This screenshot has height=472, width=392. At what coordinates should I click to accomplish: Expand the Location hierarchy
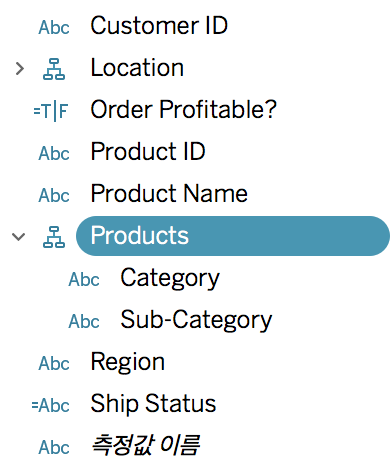[20, 69]
